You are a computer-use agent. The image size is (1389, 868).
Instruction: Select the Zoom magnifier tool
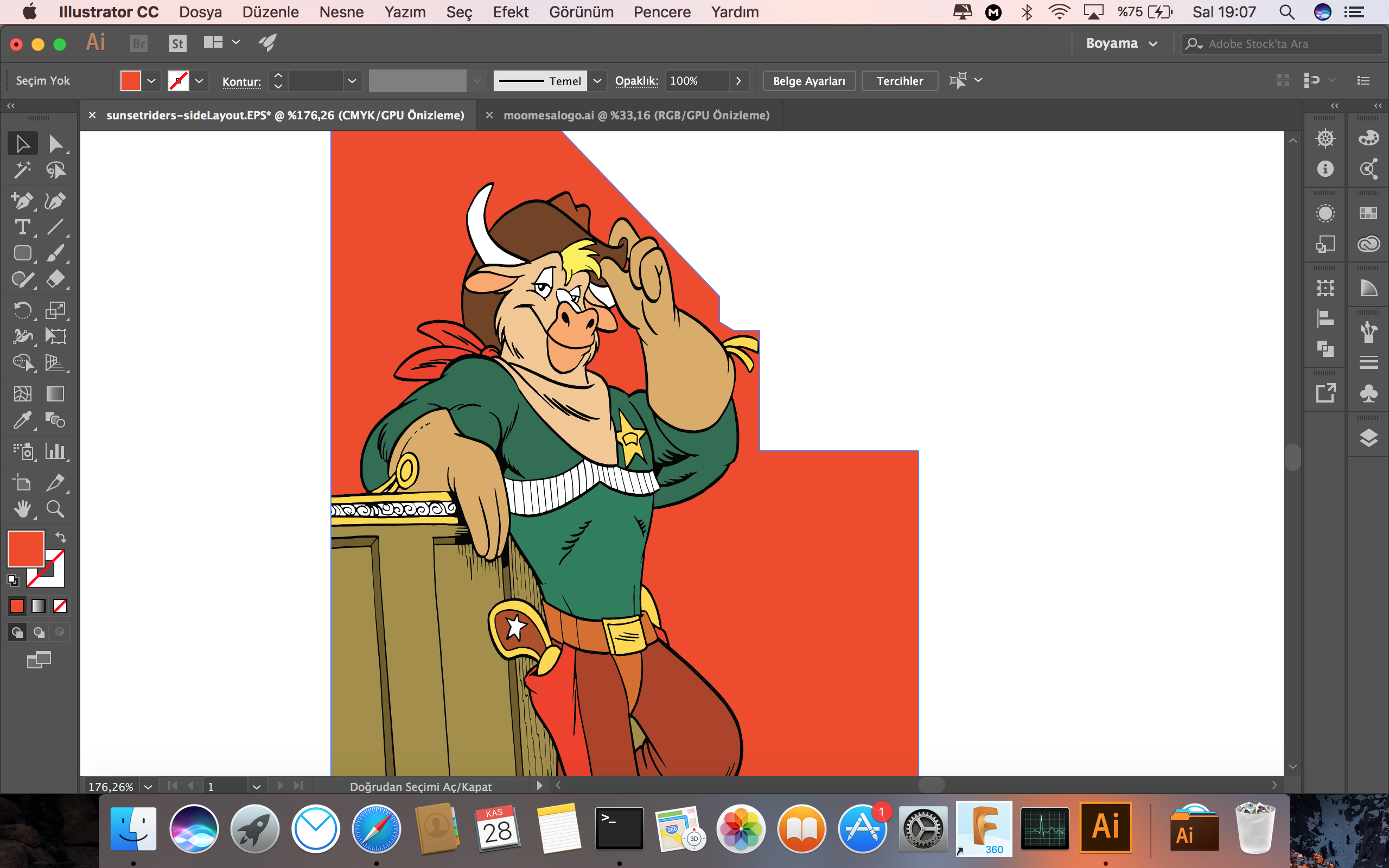(55, 509)
